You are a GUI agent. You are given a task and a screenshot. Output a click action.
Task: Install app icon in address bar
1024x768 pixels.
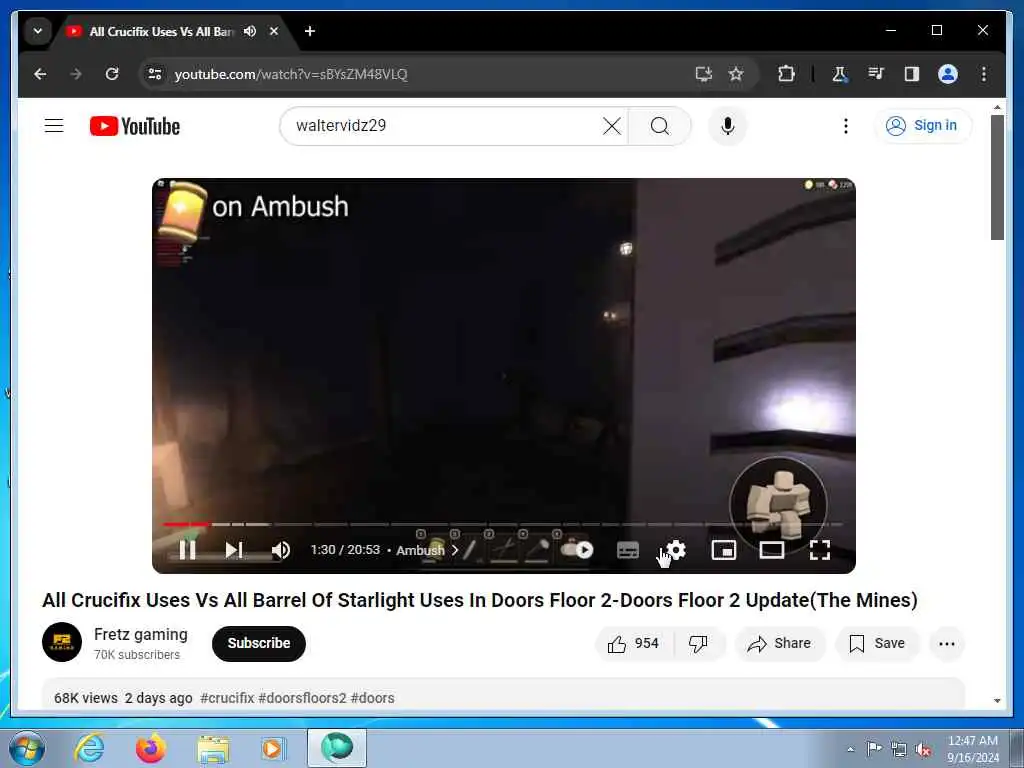[703, 74]
